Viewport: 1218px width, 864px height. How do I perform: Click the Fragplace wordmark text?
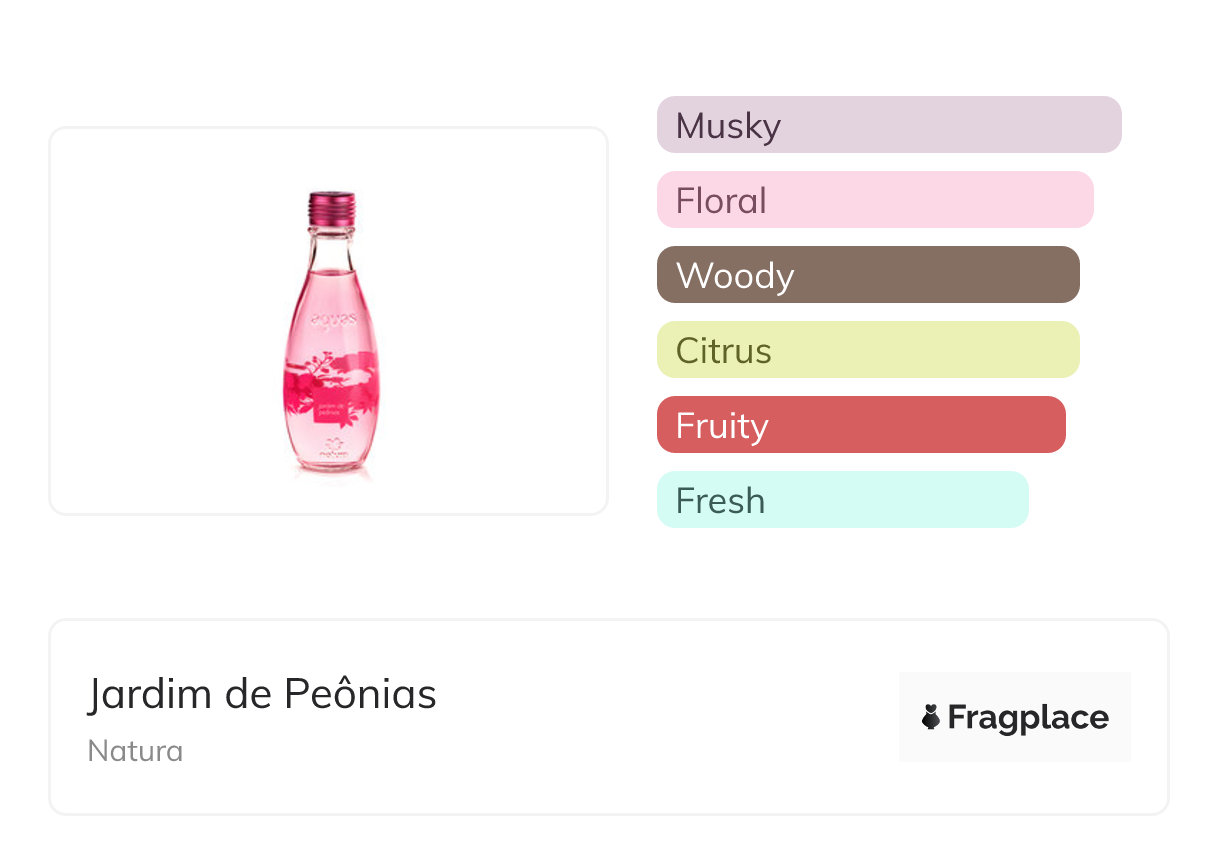tap(1028, 717)
